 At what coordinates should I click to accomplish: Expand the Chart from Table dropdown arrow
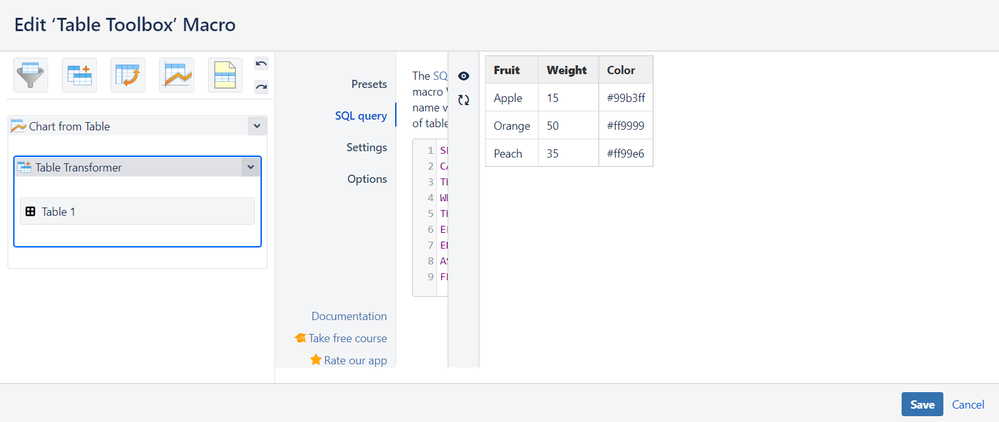(256, 126)
